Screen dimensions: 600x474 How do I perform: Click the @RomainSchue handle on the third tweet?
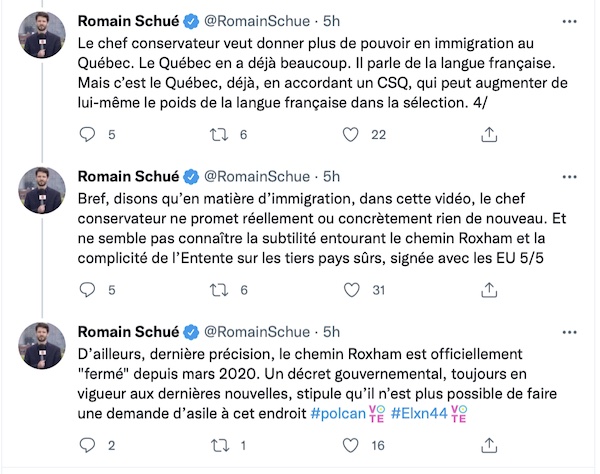tap(257, 332)
